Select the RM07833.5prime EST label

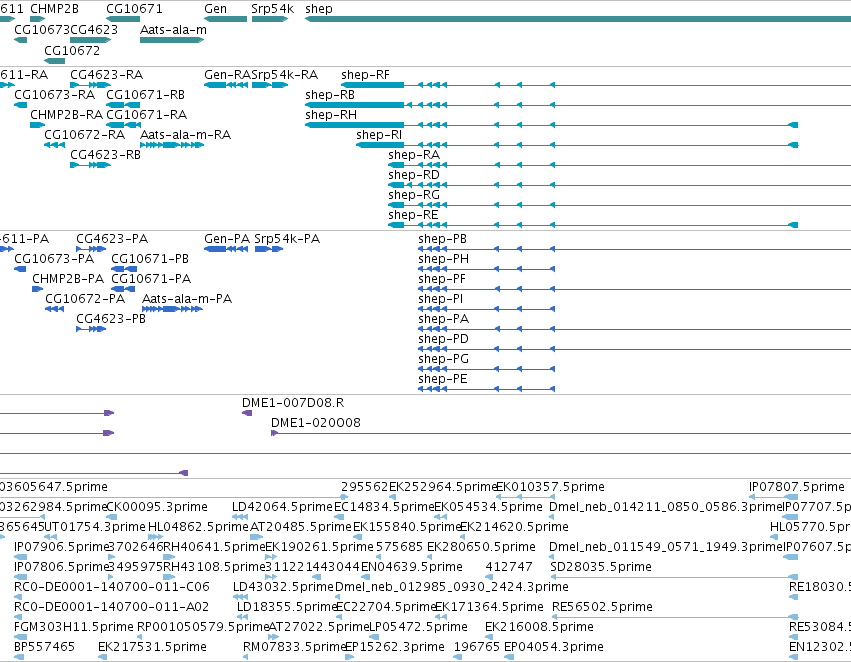(294, 647)
